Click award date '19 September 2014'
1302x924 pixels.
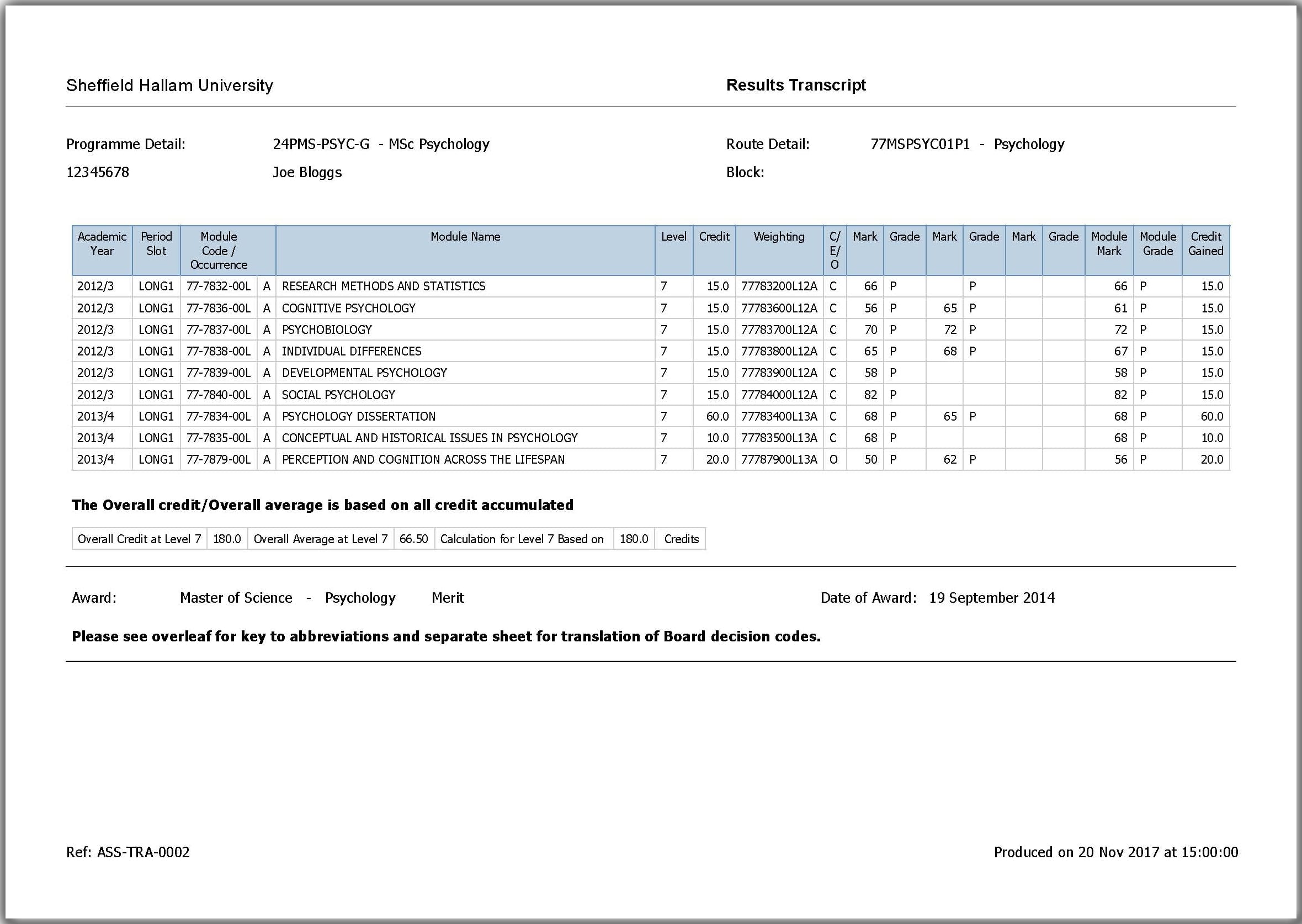click(992, 597)
